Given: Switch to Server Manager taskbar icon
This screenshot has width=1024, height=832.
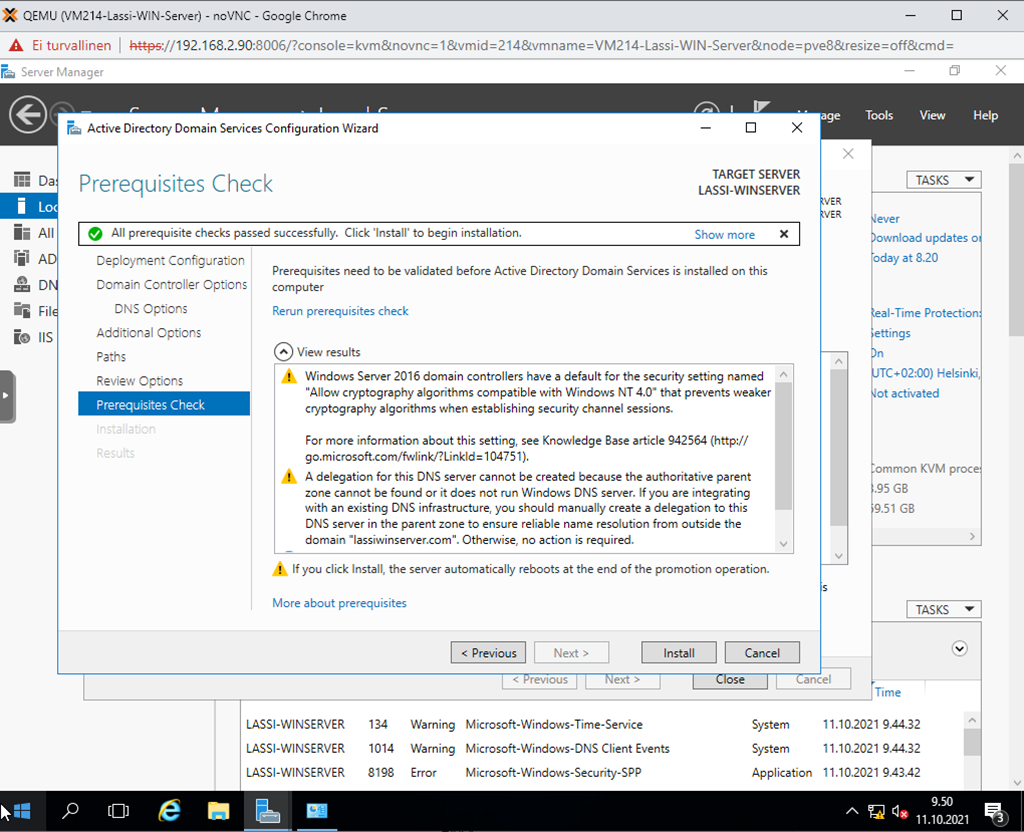Looking at the screenshot, I should coord(267,811).
